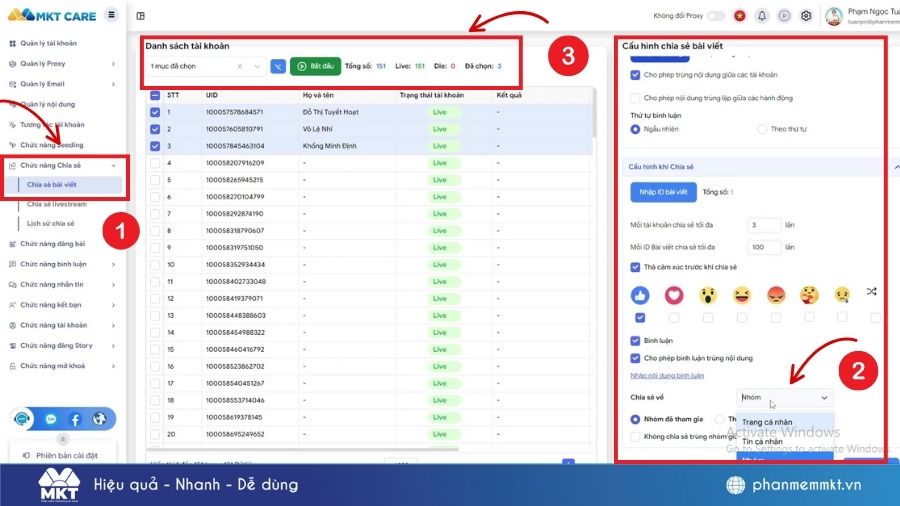Choose Trang cá nhân from dropdown list
This screenshot has height=506, width=900.
click(x=784, y=422)
